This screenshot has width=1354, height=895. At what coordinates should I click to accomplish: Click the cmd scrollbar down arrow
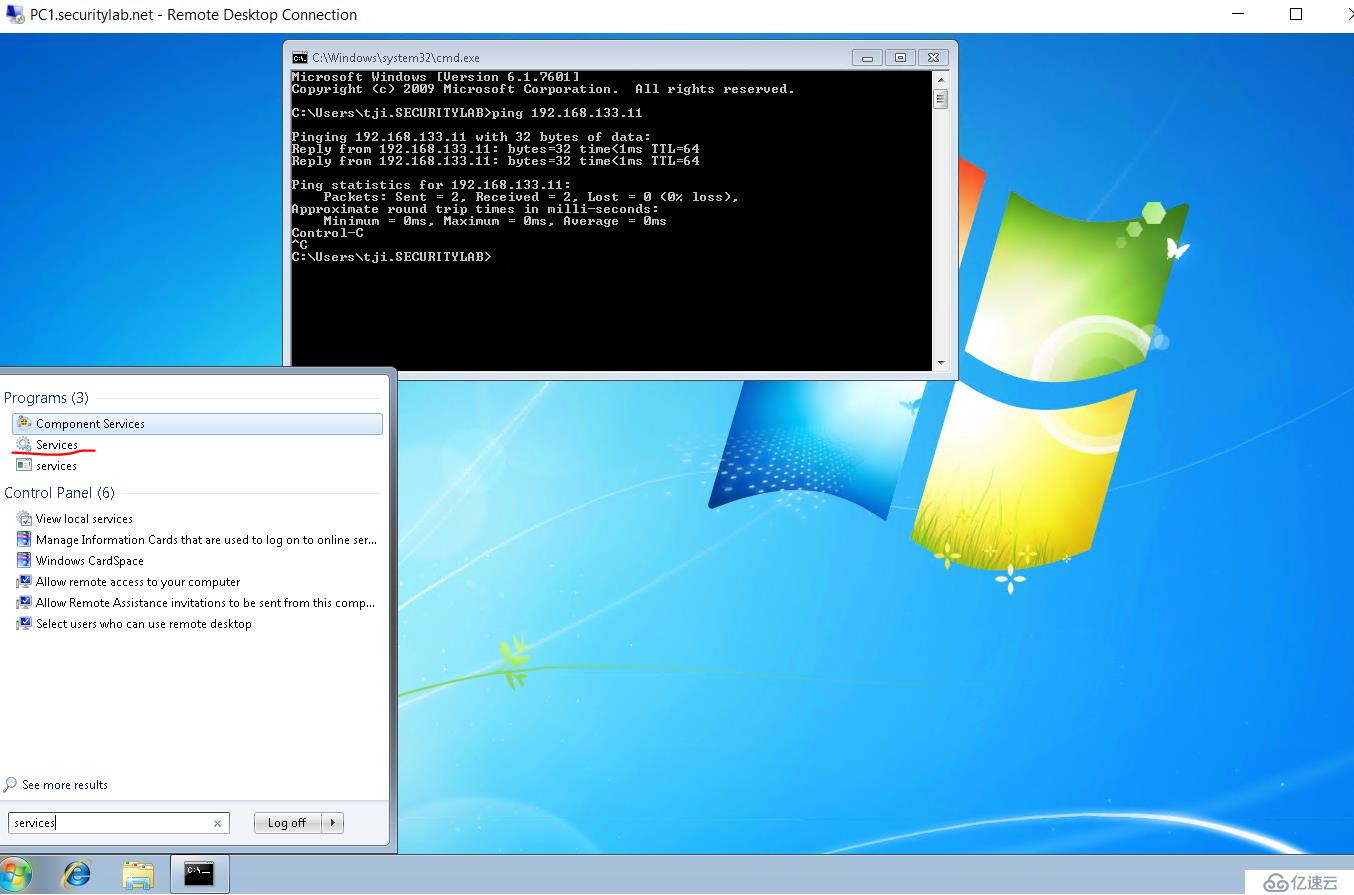(x=940, y=363)
